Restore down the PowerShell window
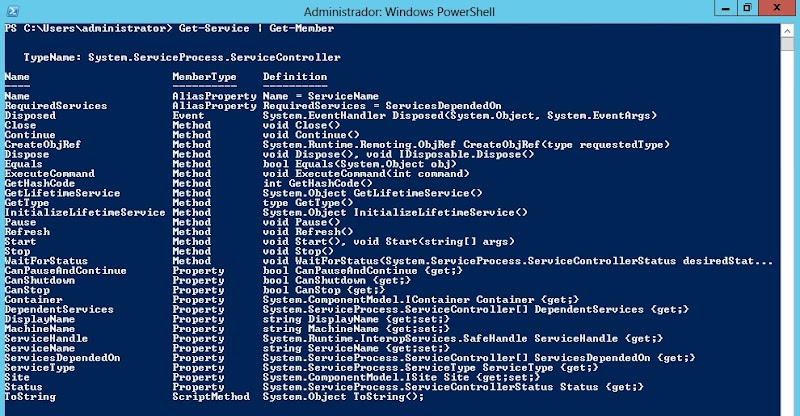This screenshot has width=800, height=416. click(x=747, y=8)
